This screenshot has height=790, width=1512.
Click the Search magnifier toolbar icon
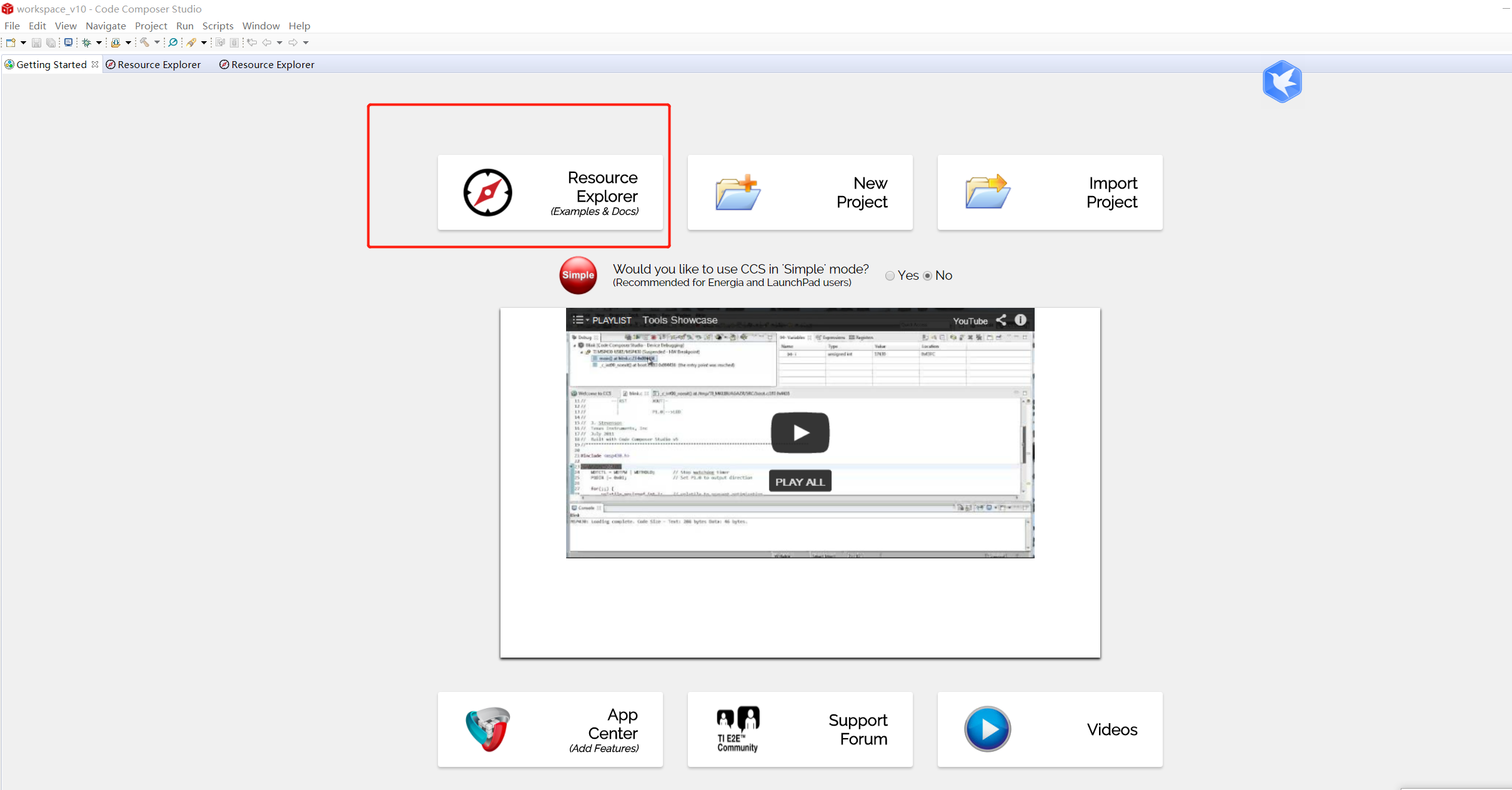173,42
